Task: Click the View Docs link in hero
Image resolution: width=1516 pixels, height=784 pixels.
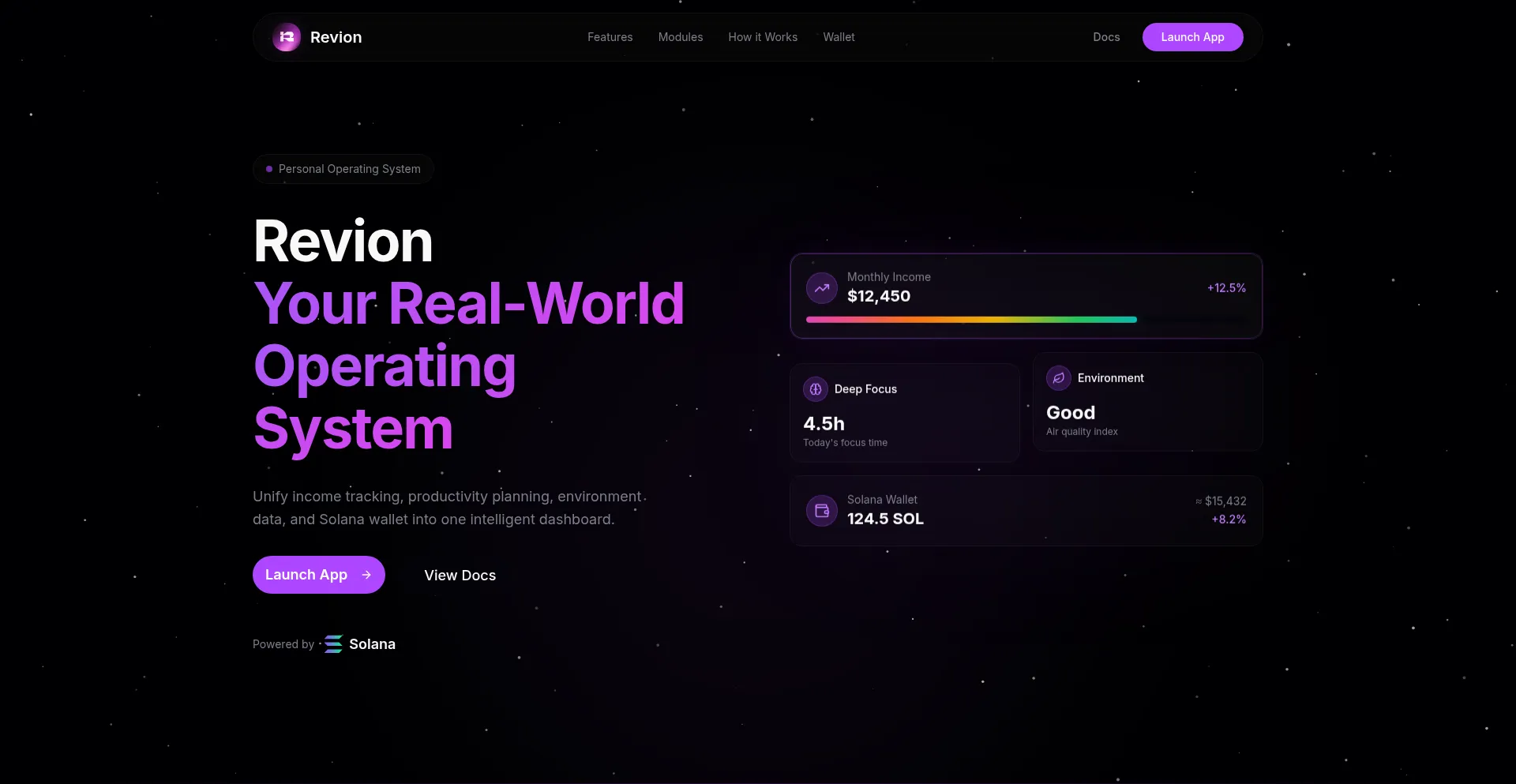Action: pos(460,576)
